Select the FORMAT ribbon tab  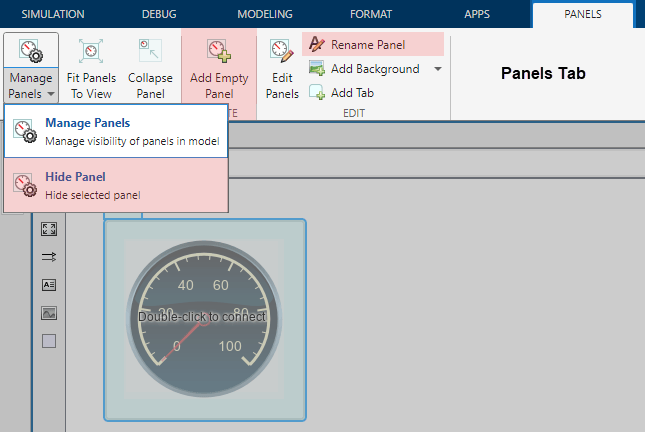coord(371,14)
